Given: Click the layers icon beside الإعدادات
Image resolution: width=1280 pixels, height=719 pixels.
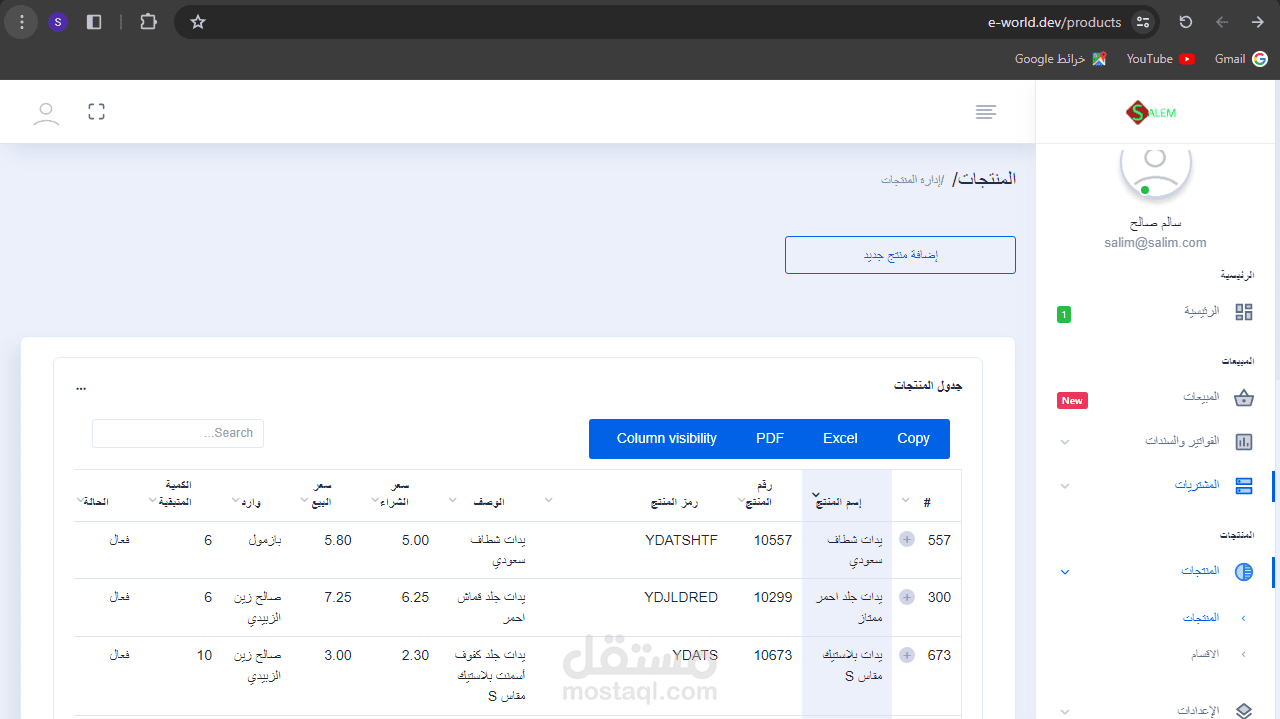Looking at the screenshot, I should (1244, 710).
